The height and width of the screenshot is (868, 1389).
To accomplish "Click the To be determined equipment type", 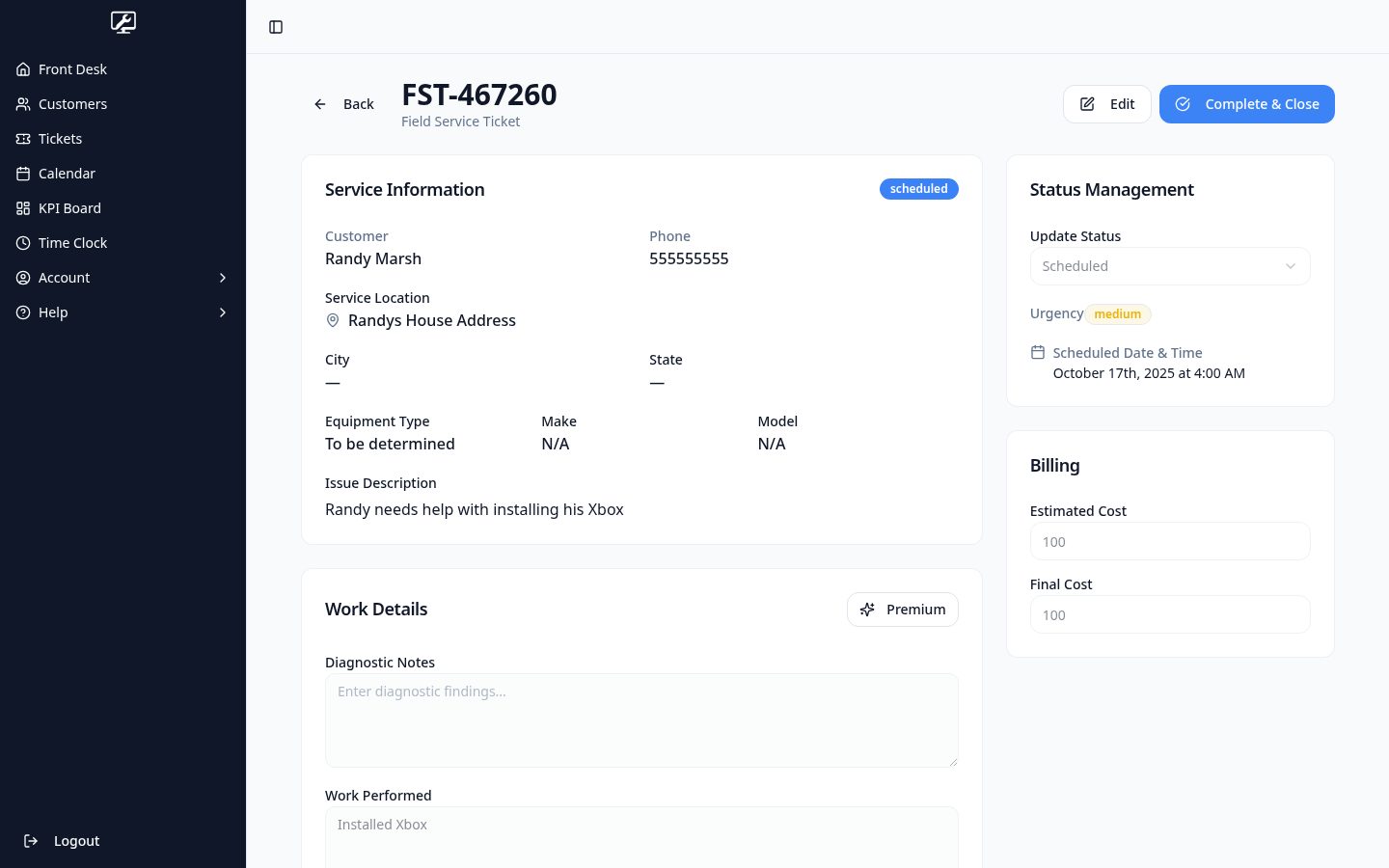I will [390, 444].
